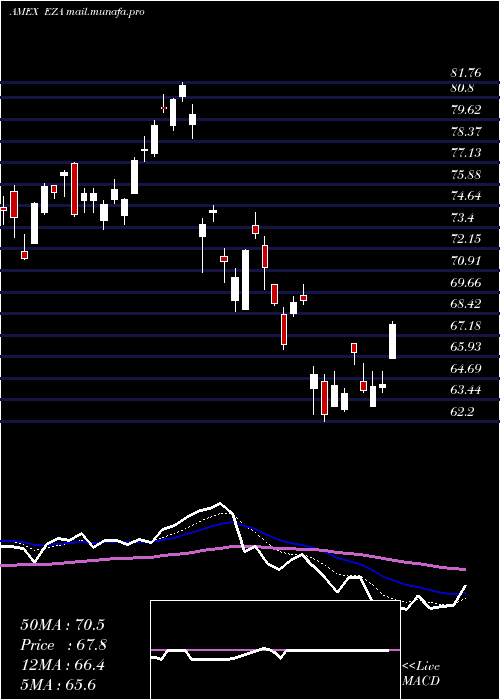Click the 50MA : 70.5 readout
500x700 pixels.
pos(62,625)
